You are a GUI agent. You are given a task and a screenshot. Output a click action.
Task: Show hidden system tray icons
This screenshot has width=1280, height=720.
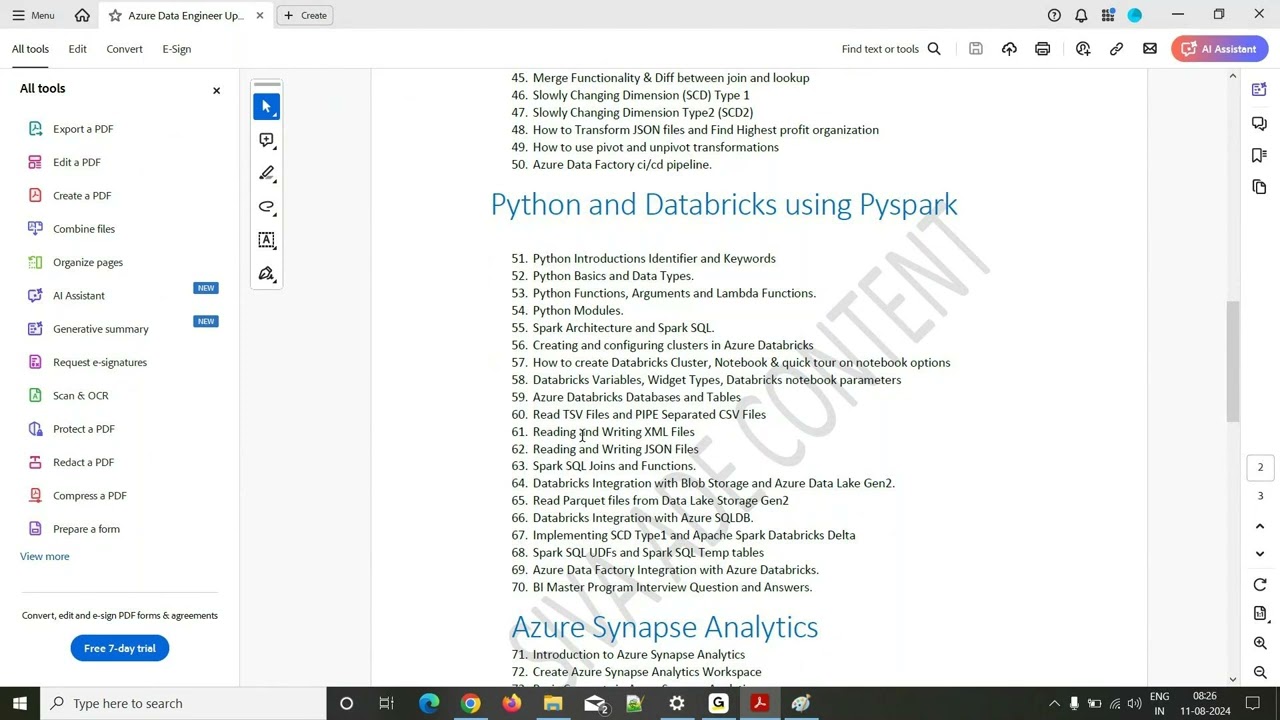tap(1054, 704)
